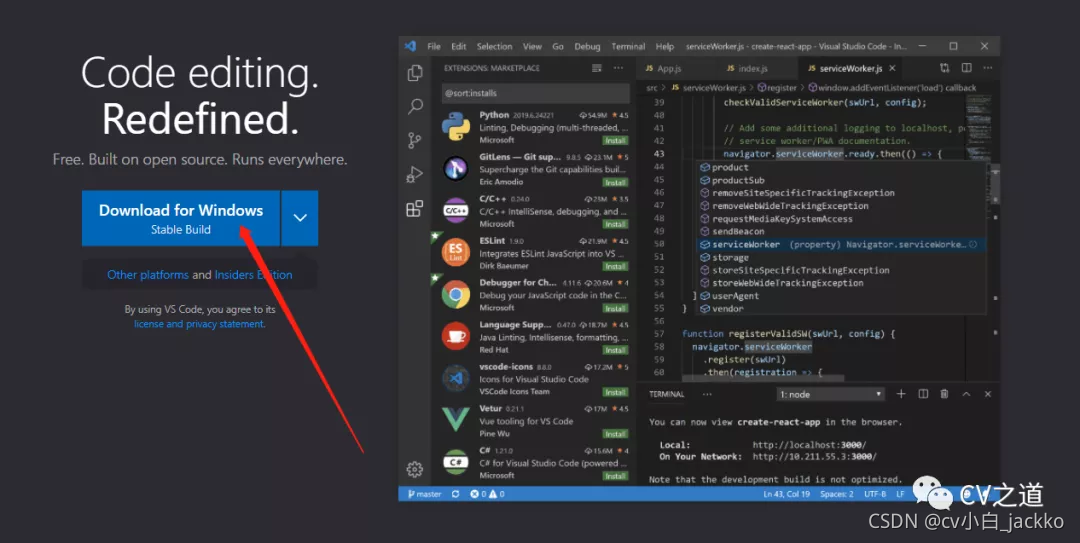Click the ESLint extension icon
This screenshot has width=1080, height=543.
[x=456, y=252]
